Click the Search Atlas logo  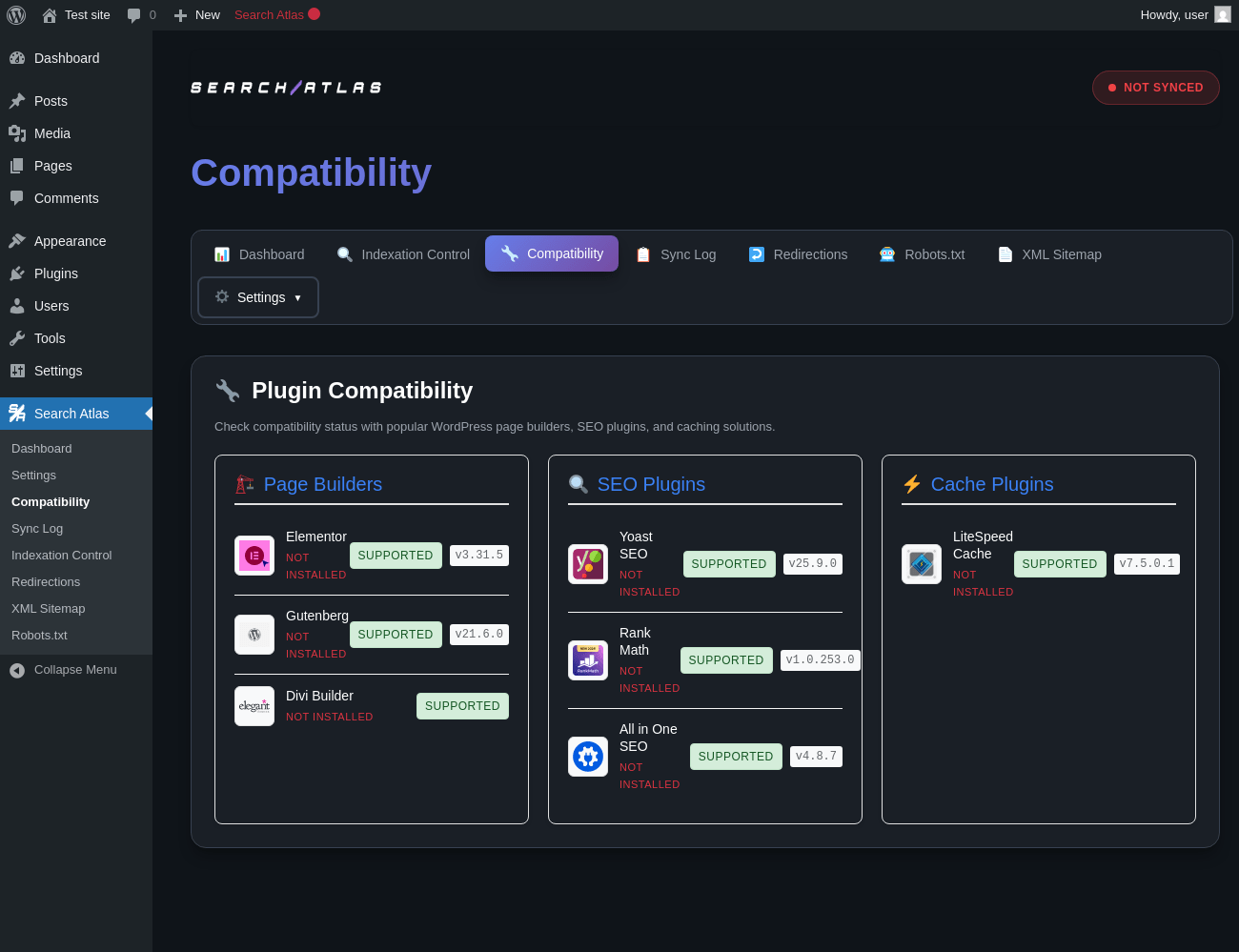point(286,88)
